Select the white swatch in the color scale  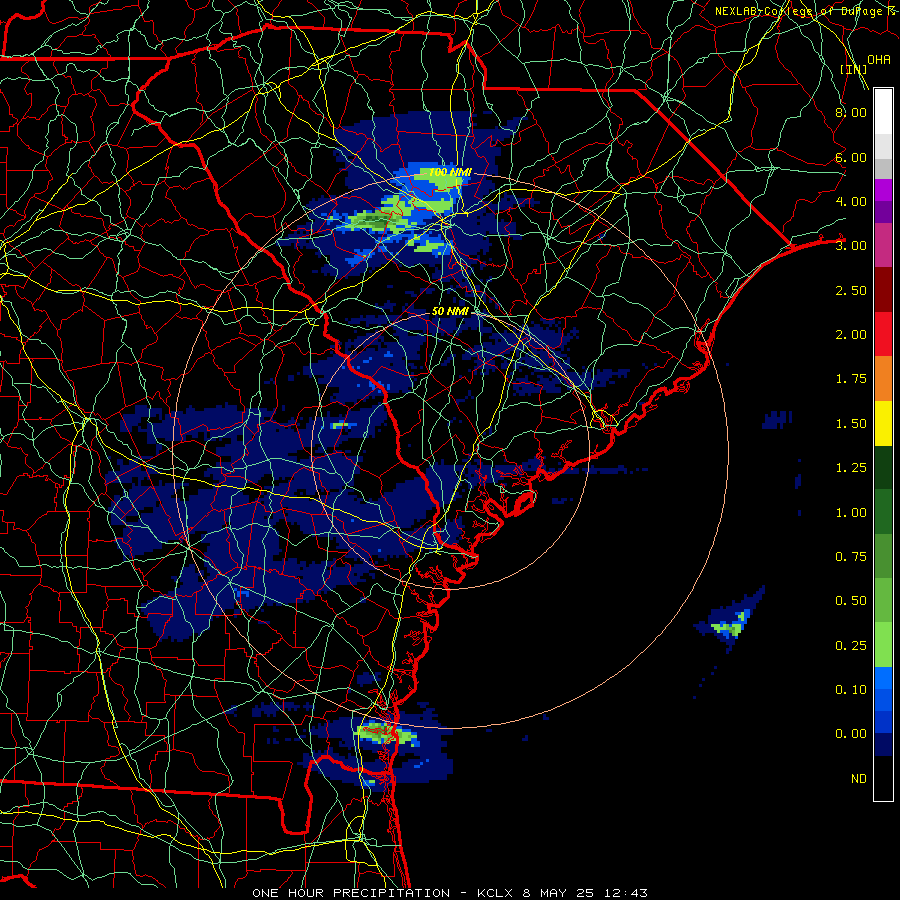coord(883,112)
